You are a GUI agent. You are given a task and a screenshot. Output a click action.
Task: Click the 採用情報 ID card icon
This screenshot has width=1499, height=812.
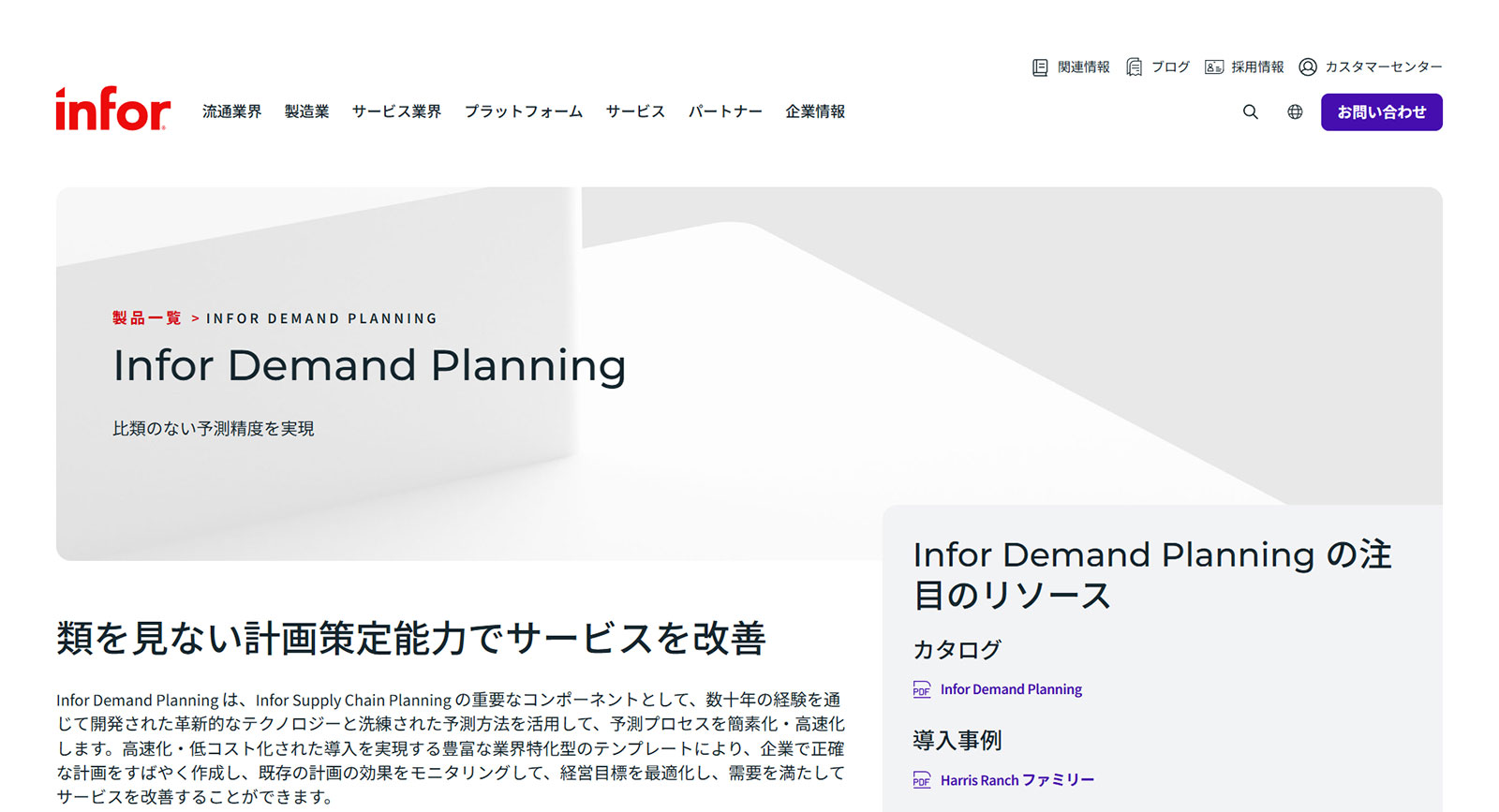(1214, 67)
